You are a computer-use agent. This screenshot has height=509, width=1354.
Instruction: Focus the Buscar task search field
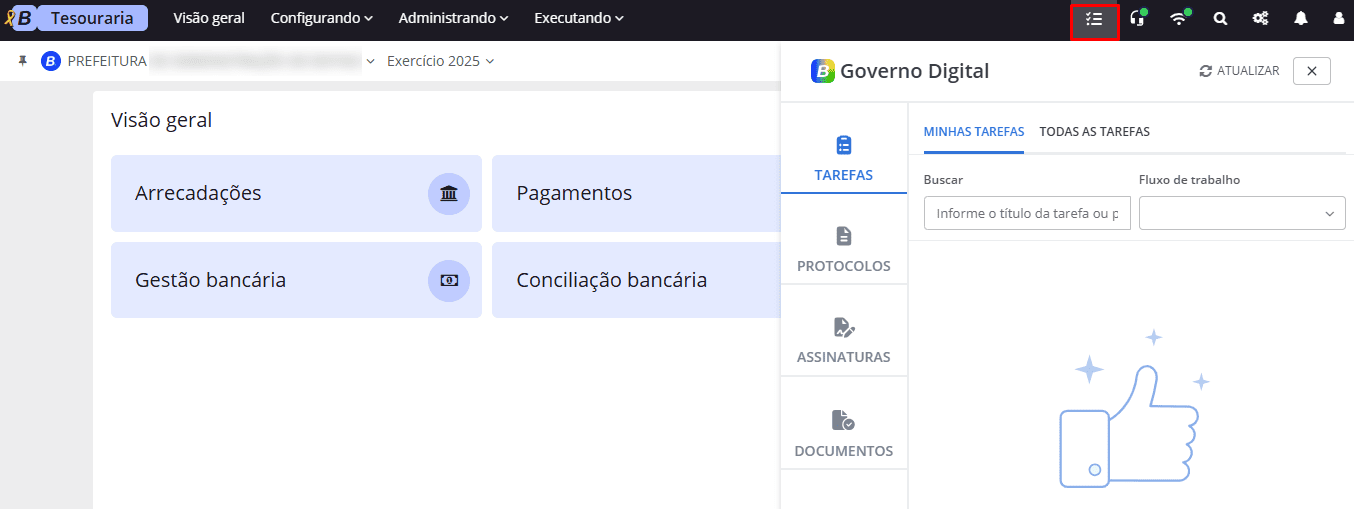[1027, 213]
